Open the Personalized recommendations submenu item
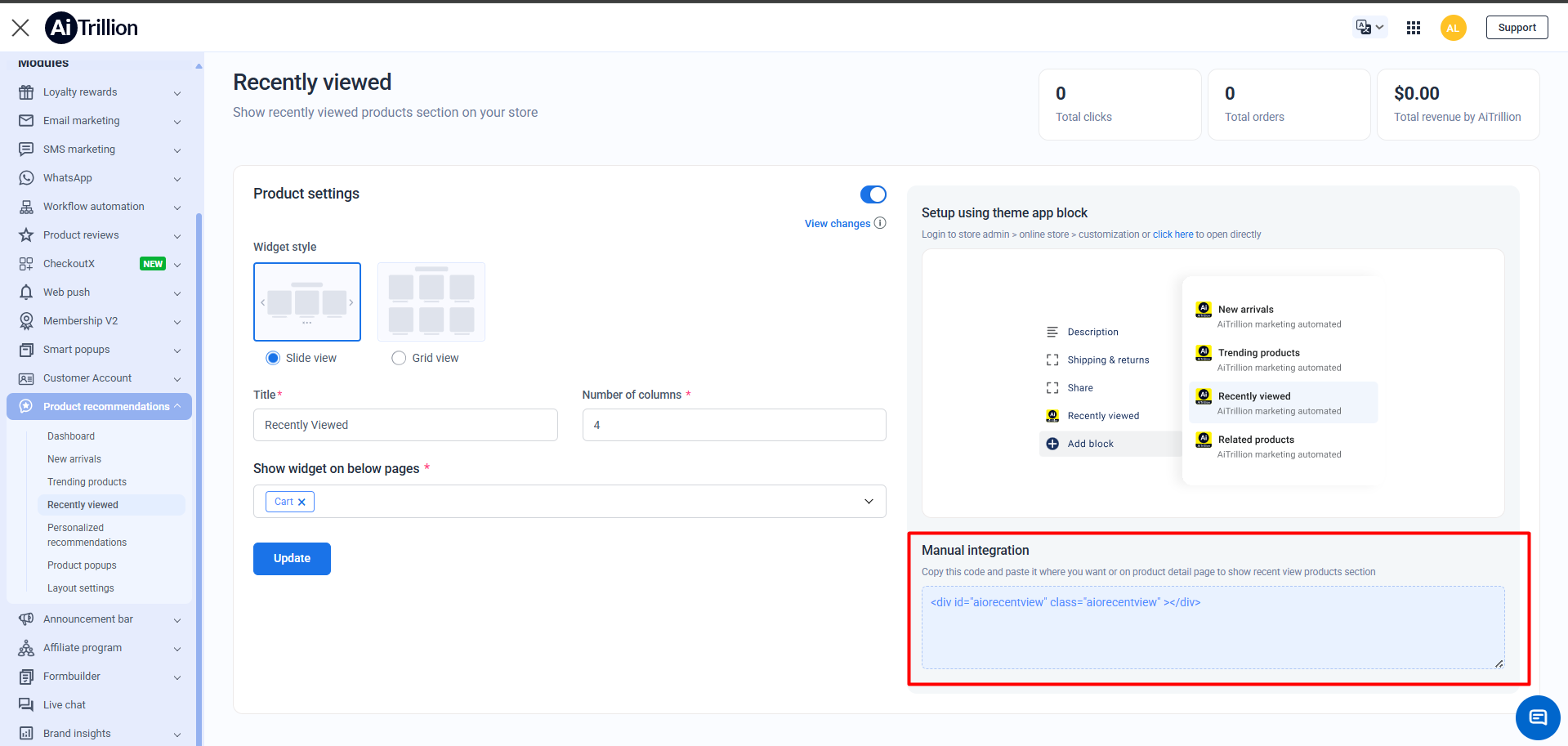This screenshot has height=746, width=1568. click(x=87, y=535)
